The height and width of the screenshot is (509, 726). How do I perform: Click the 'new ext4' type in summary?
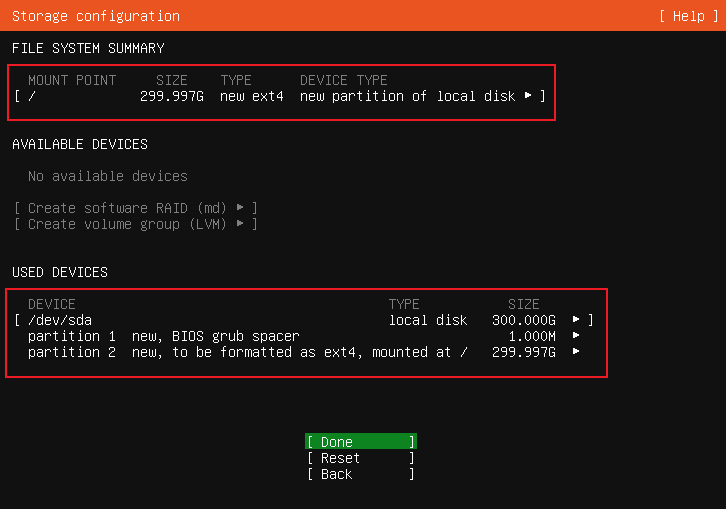(x=252, y=96)
